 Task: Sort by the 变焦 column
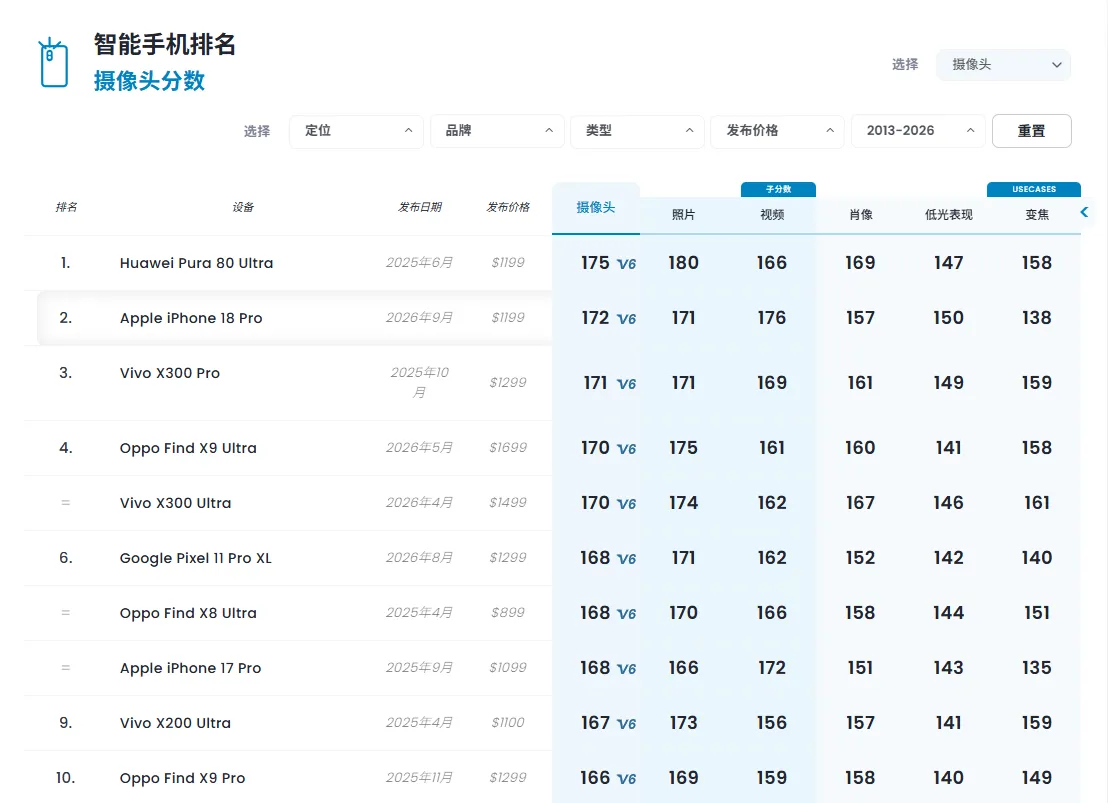coord(1037,215)
